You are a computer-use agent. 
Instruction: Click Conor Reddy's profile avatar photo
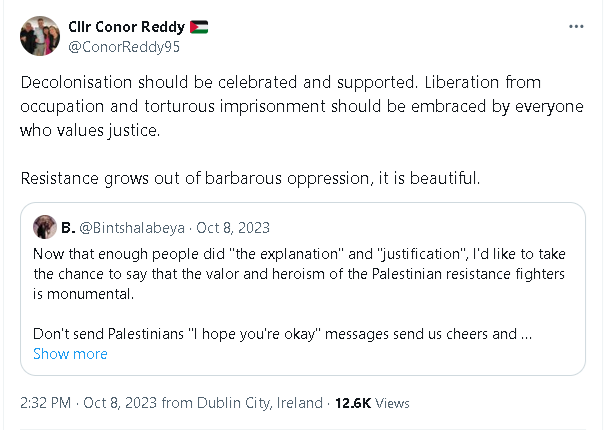(39, 36)
